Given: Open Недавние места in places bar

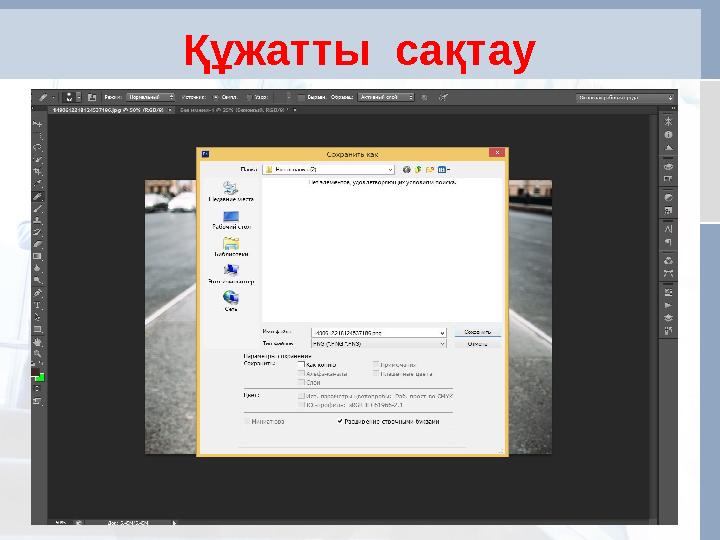Looking at the screenshot, I should click(x=231, y=191).
